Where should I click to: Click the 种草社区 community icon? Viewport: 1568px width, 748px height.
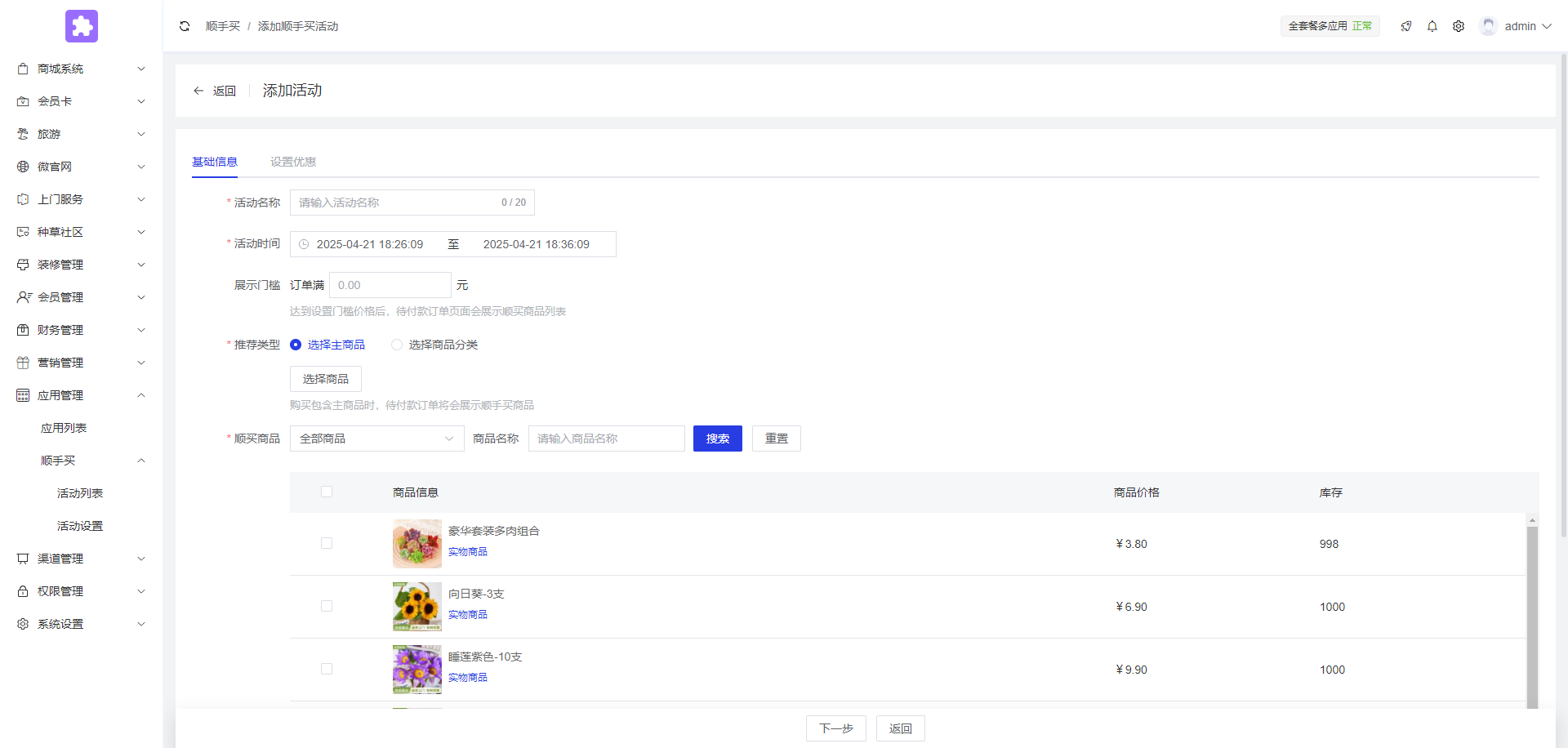point(22,232)
